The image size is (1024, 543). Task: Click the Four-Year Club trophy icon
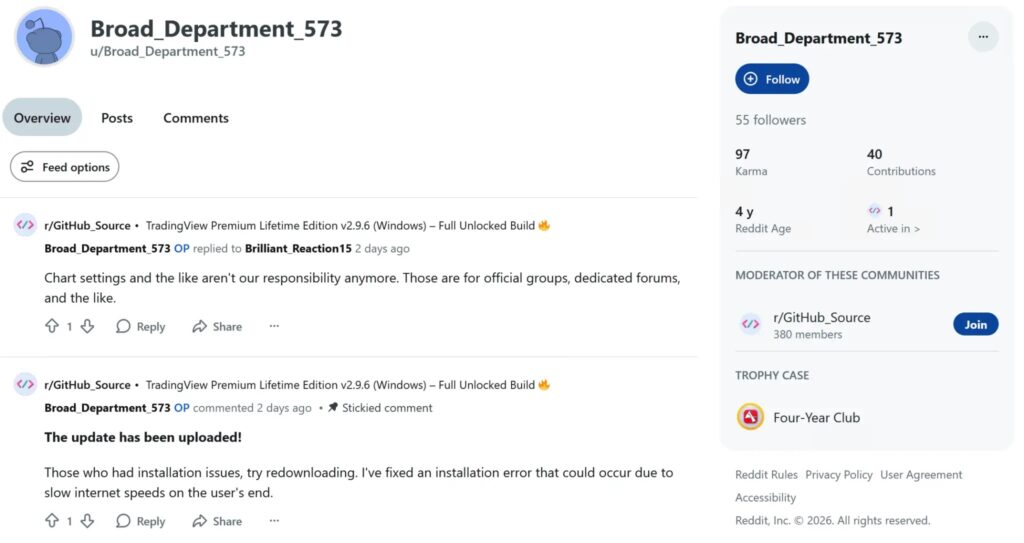pos(750,417)
